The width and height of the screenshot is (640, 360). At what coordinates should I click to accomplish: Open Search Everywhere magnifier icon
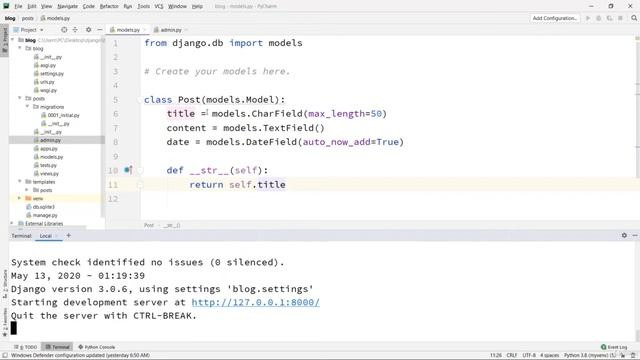(634, 18)
